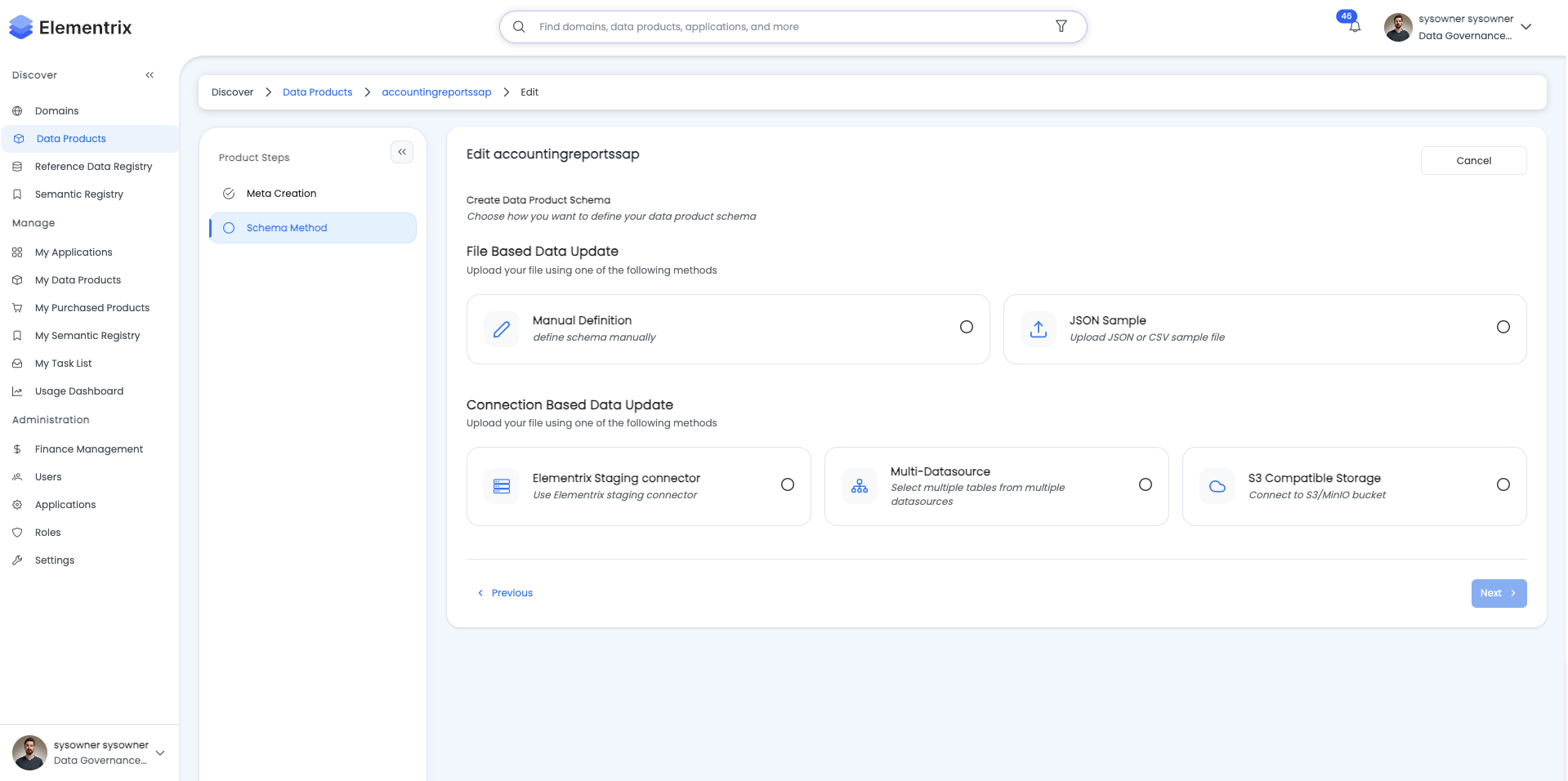Open the Schema Method step
The image size is (1568, 781).
(x=287, y=227)
